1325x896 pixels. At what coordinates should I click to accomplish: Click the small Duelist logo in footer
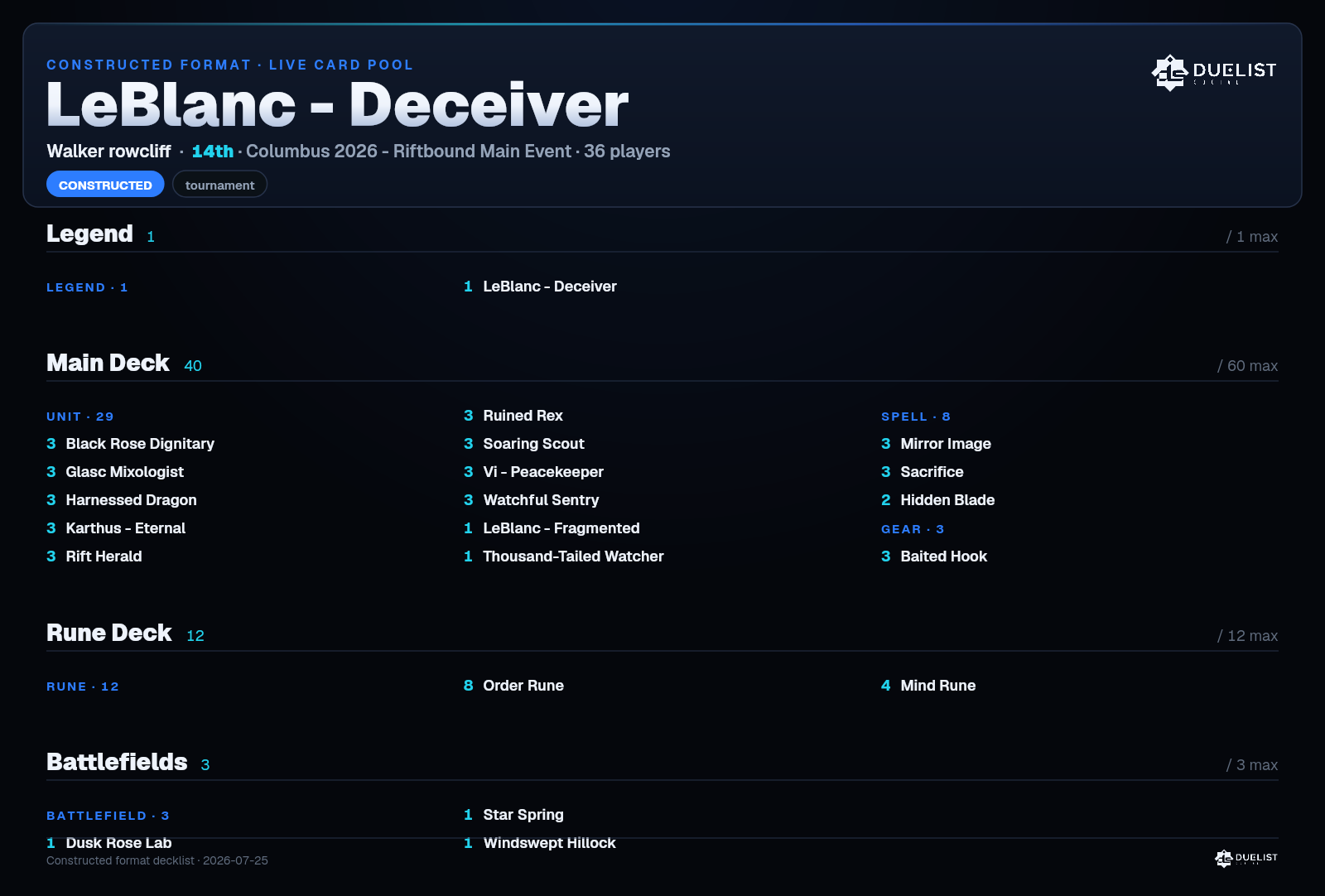(1246, 859)
